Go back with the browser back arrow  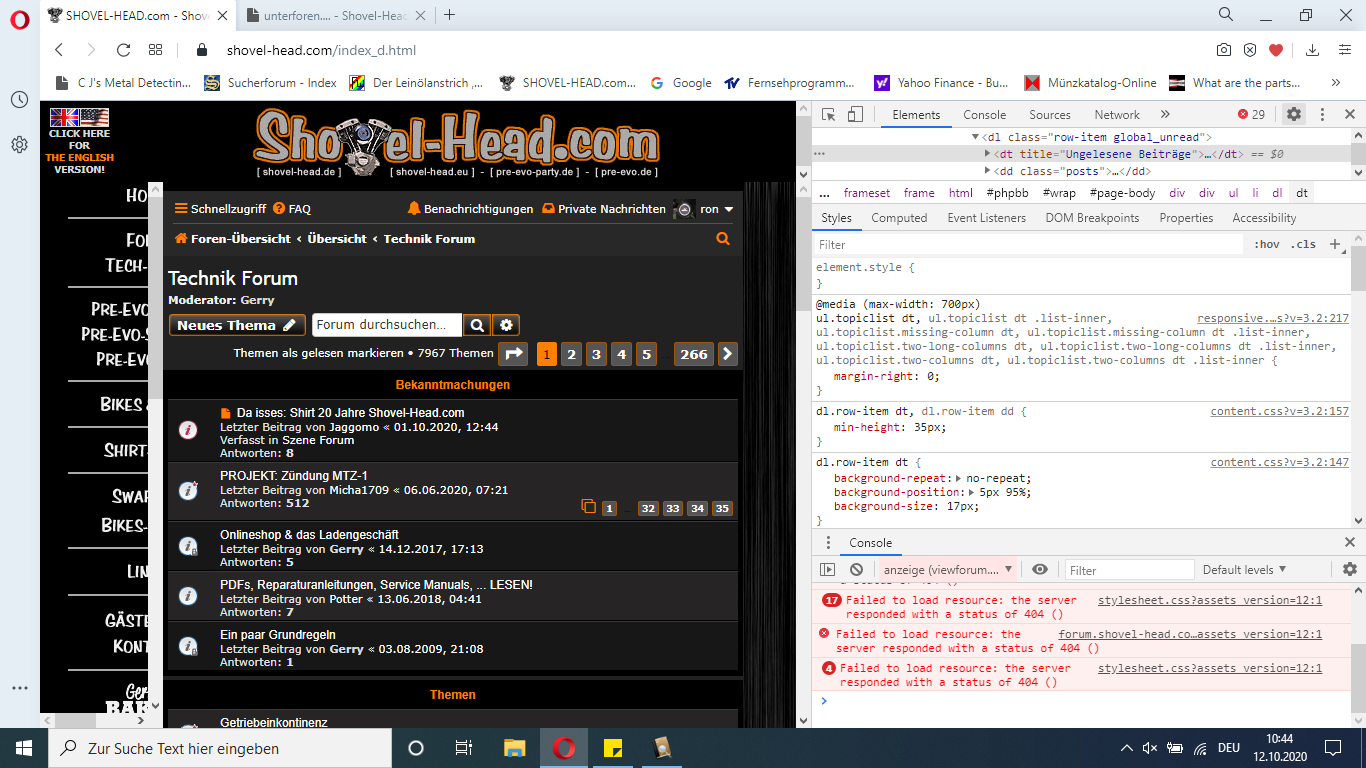pos(60,50)
